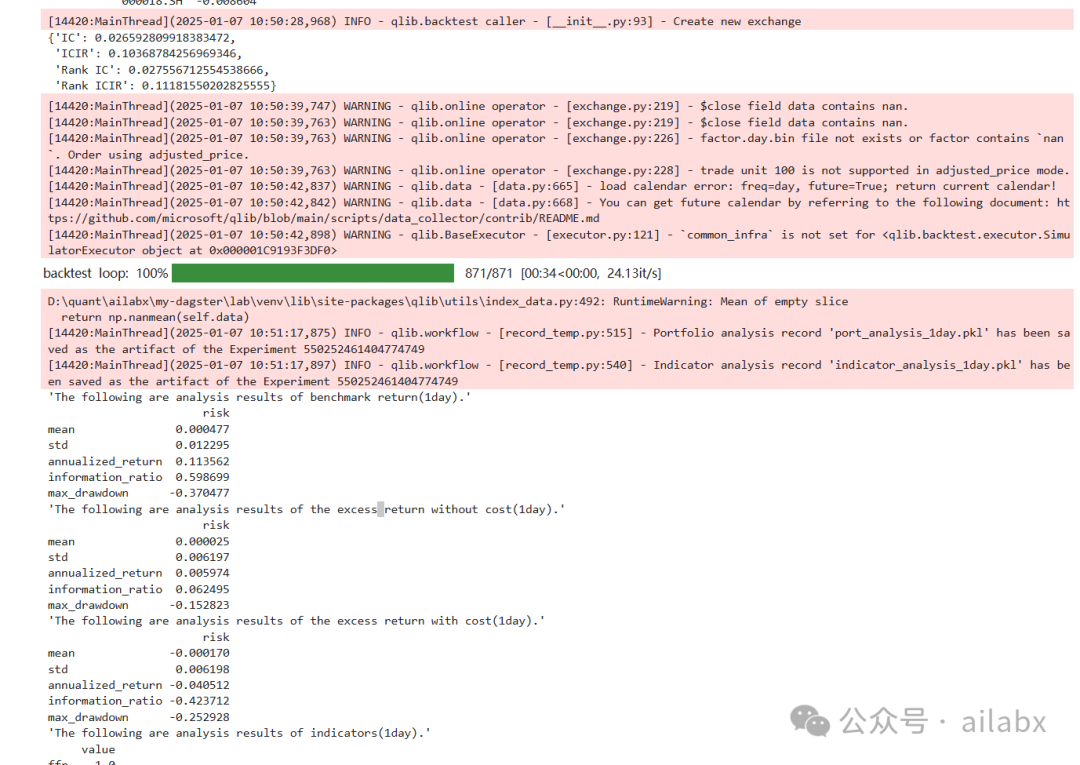Click the 'RuntimeWarning: Mean of empty slice' text
Image resolution: width=1080 pixels, height=765 pixels.
(731, 302)
